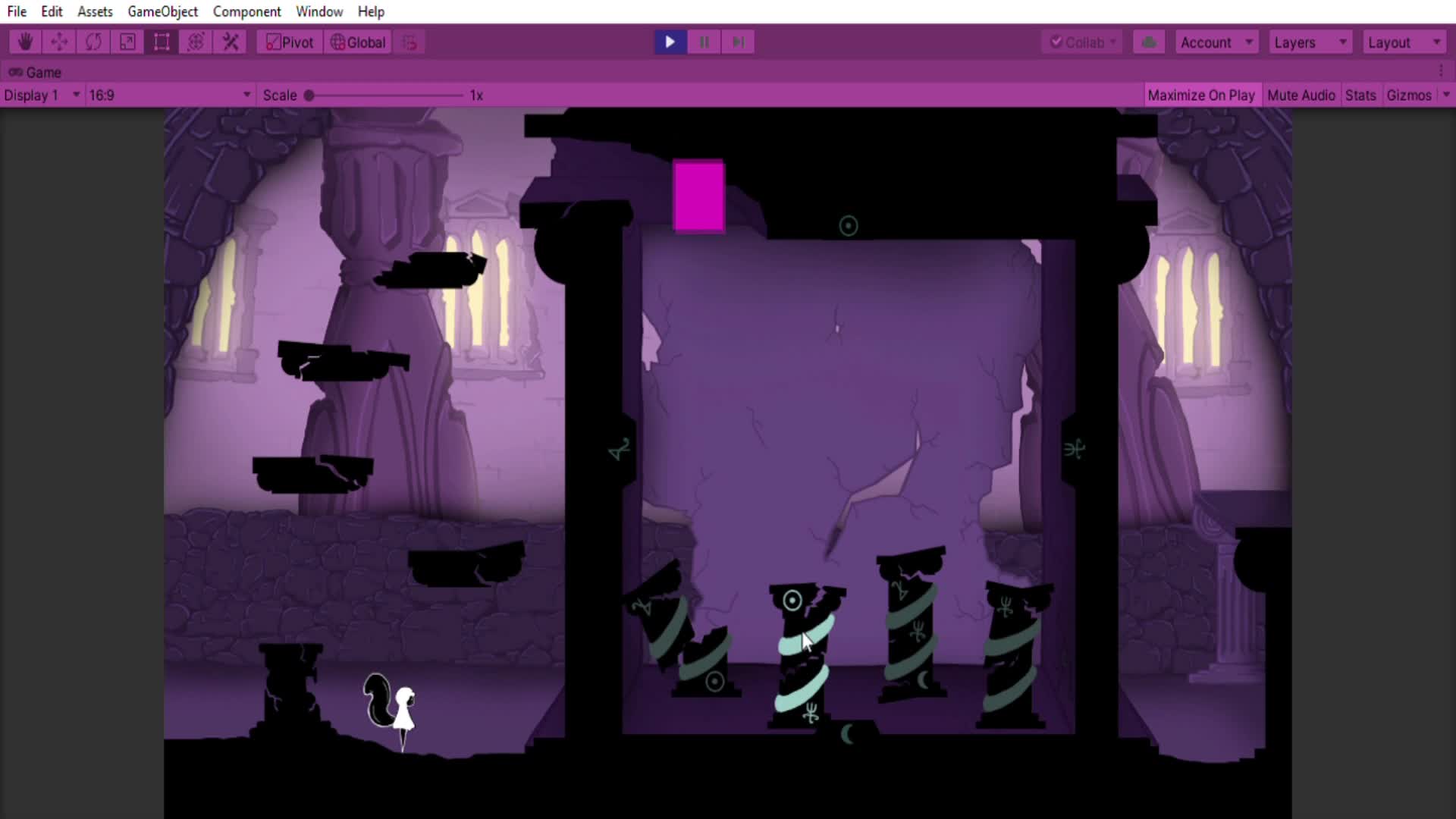Viewport: 1456px width, 819px height.
Task: Select the custom editor tools icon
Action: click(231, 42)
